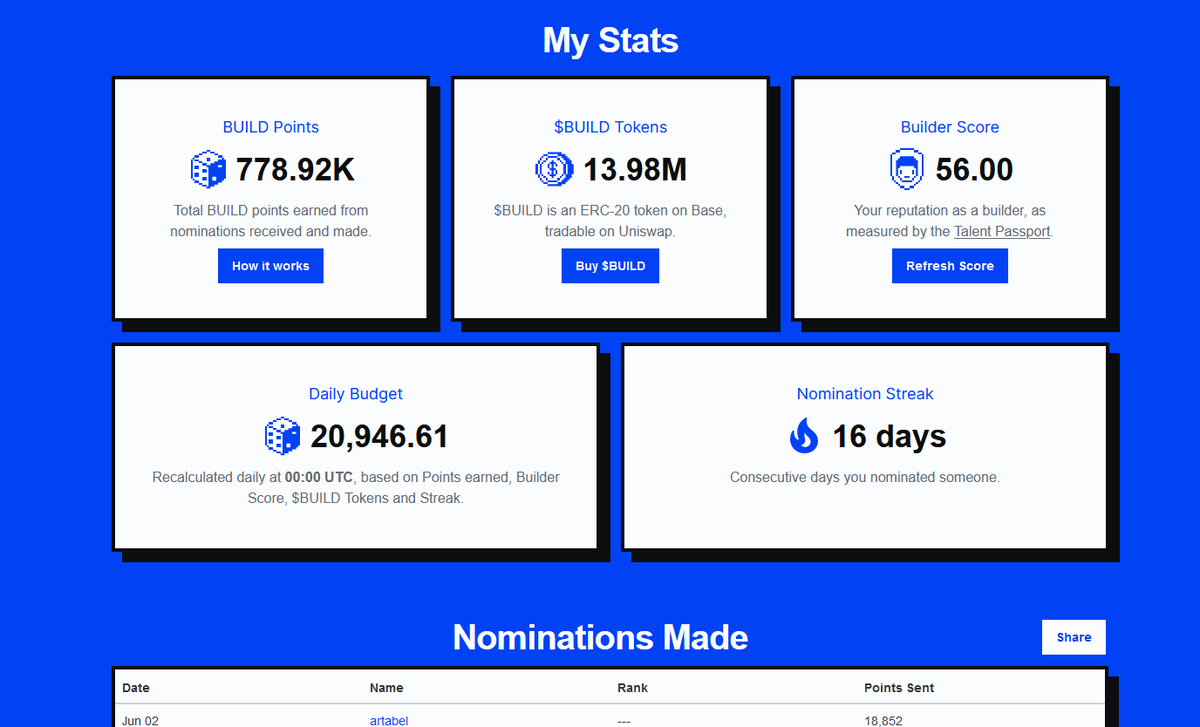
Task: Click the Date column header
Action: click(136, 688)
